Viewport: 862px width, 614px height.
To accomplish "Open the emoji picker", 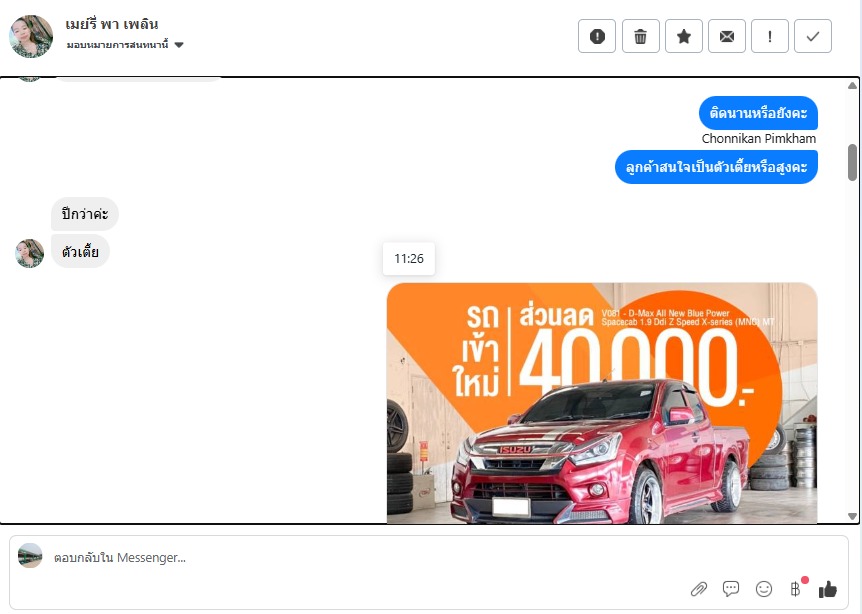I will pyautogui.click(x=764, y=589).
